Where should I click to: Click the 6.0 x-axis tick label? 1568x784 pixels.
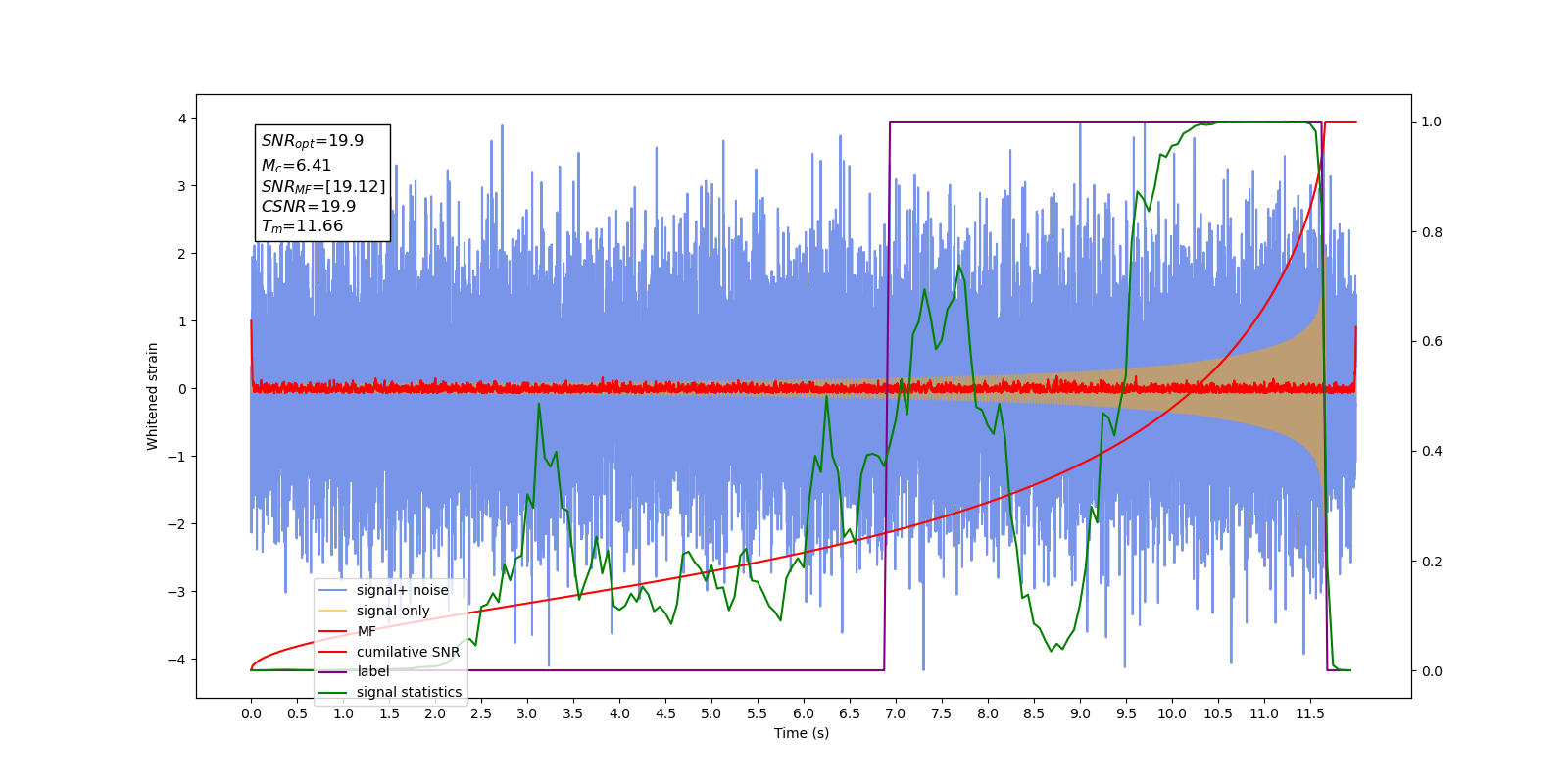pyautogui.click(x=804, y=713)
